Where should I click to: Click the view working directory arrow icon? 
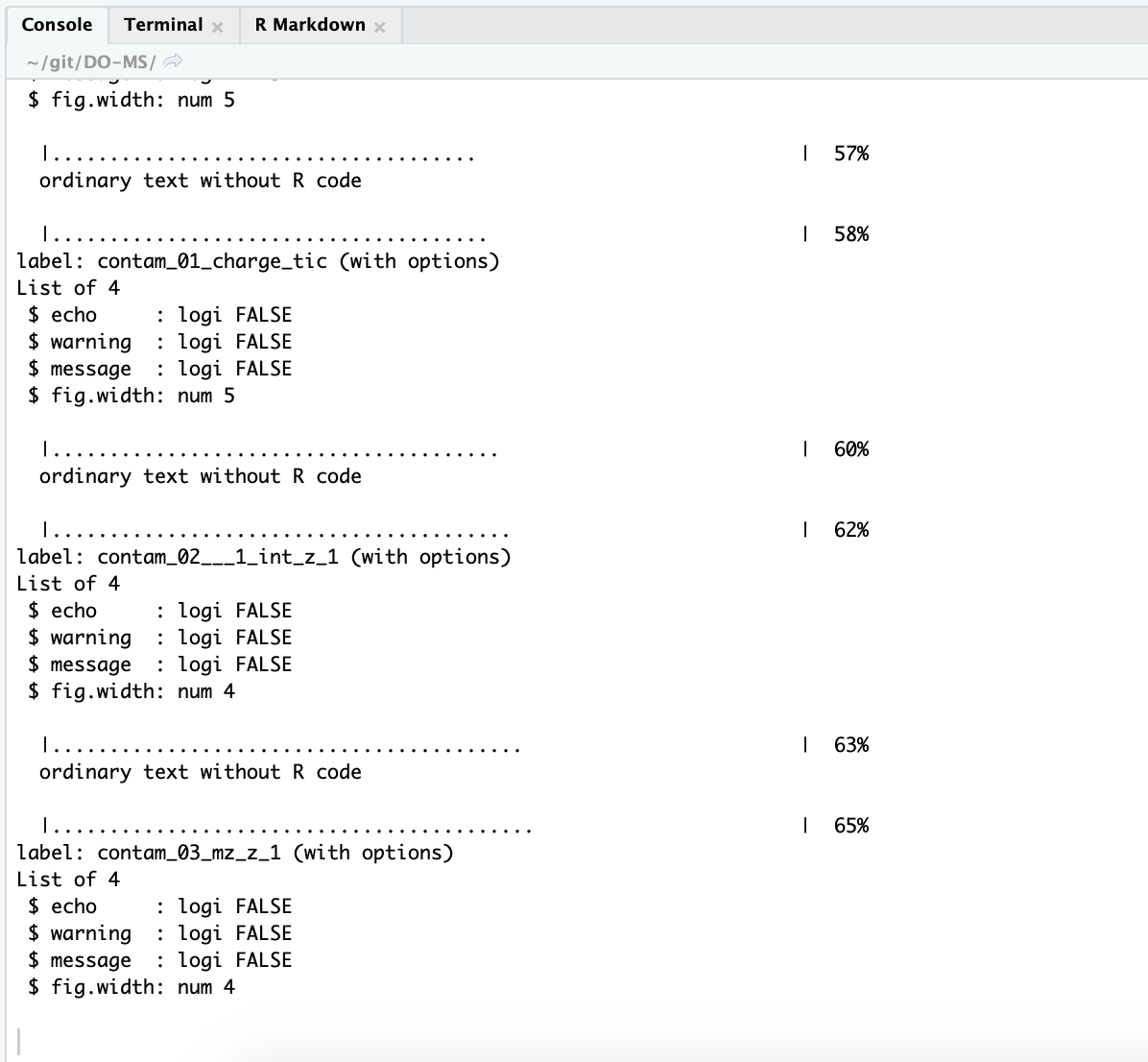coord(173,61)
